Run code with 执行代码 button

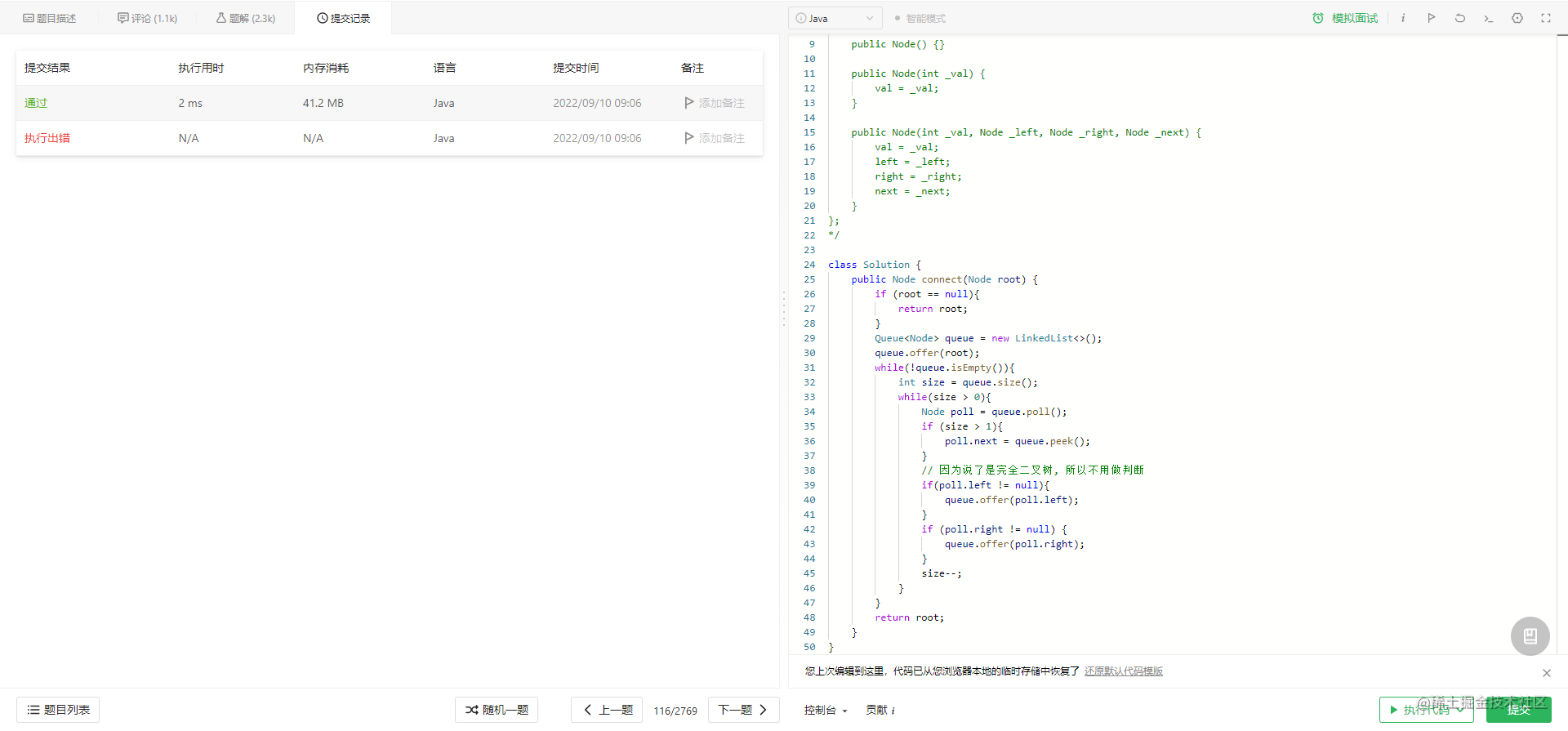[x=1426, y=710]
